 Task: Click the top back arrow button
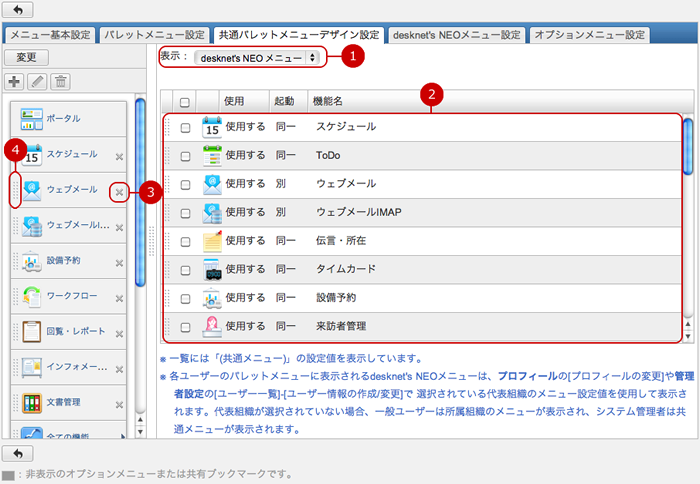point(18,9)
